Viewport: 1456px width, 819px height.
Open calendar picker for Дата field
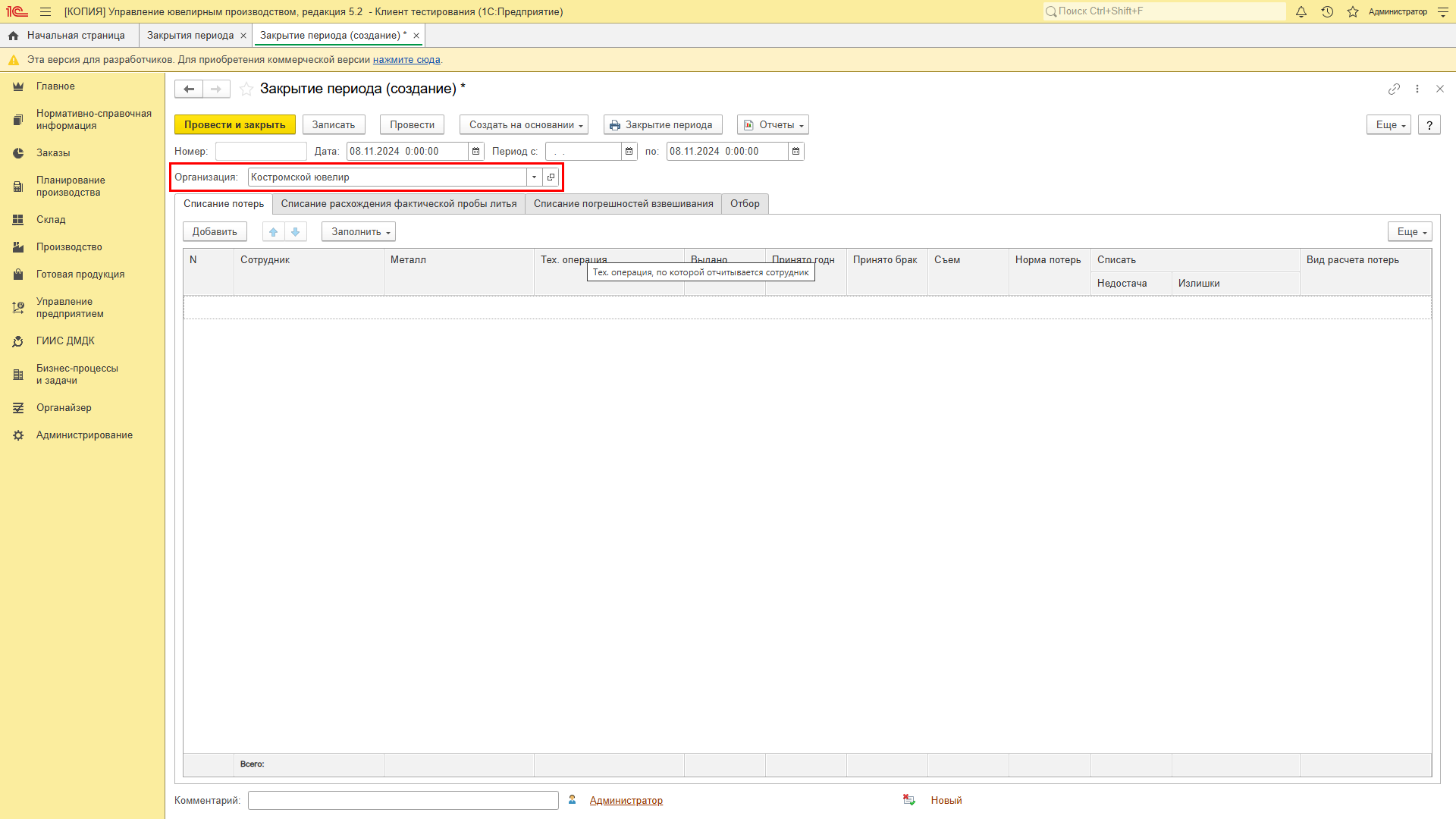476,152
